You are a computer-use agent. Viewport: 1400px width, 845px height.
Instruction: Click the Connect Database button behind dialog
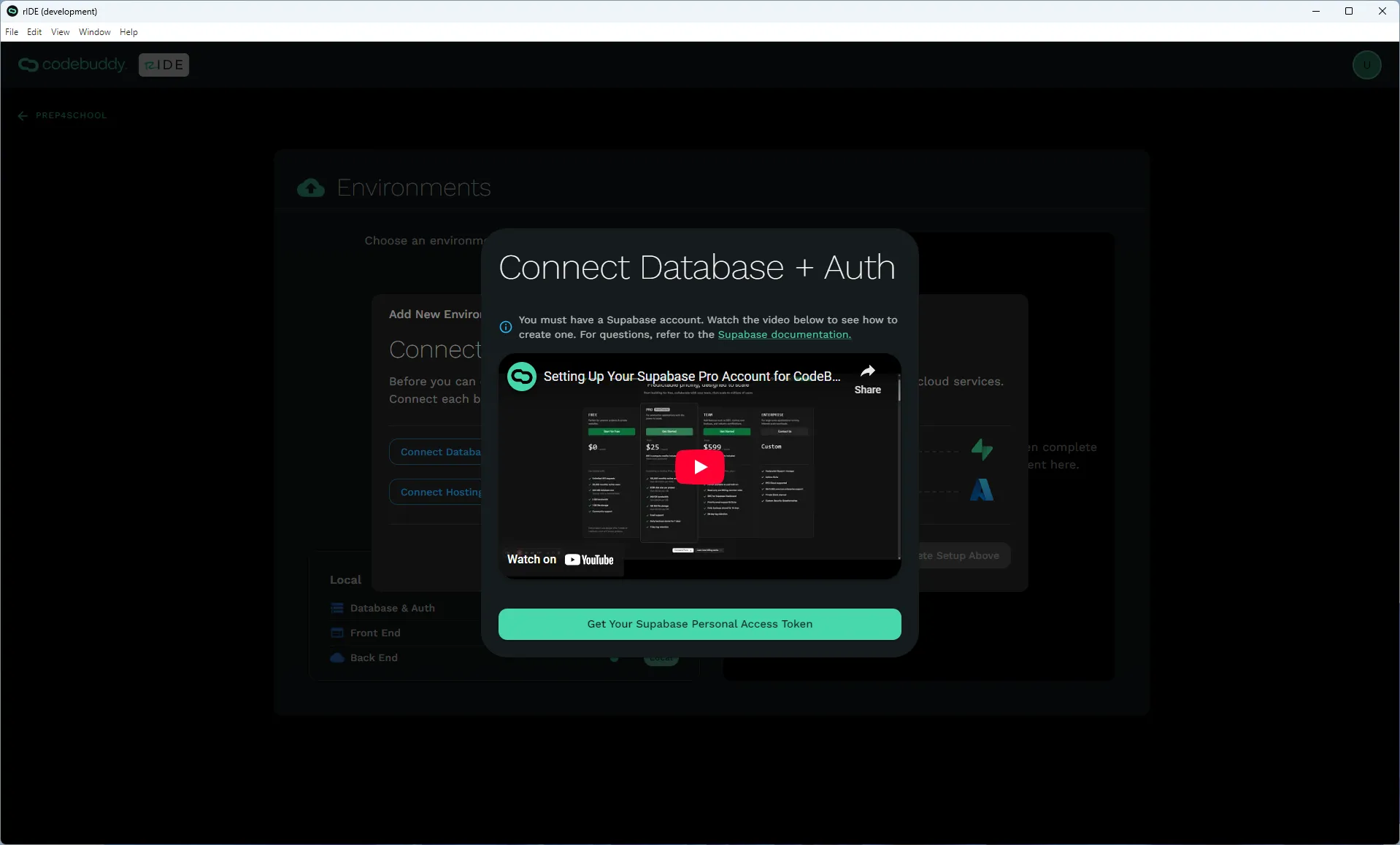pyautogui.click(x=436, y=452)
